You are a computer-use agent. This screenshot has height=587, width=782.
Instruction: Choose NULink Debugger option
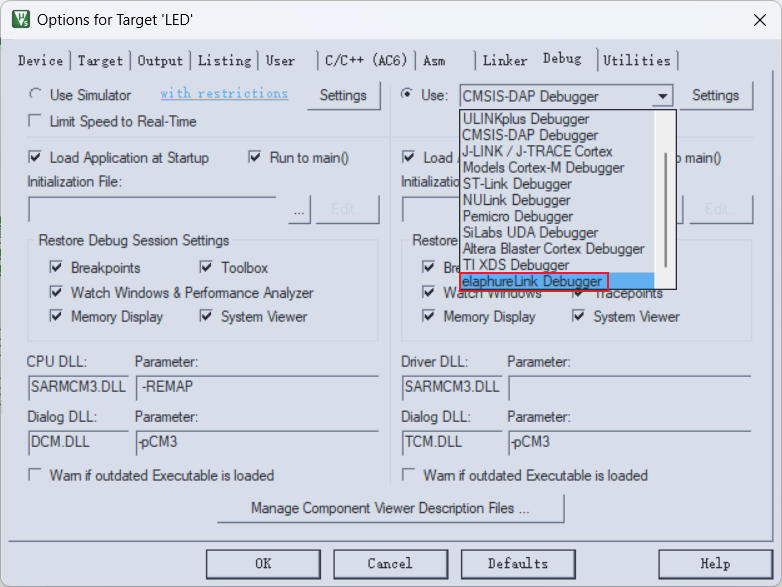click(x=558, y=200)
